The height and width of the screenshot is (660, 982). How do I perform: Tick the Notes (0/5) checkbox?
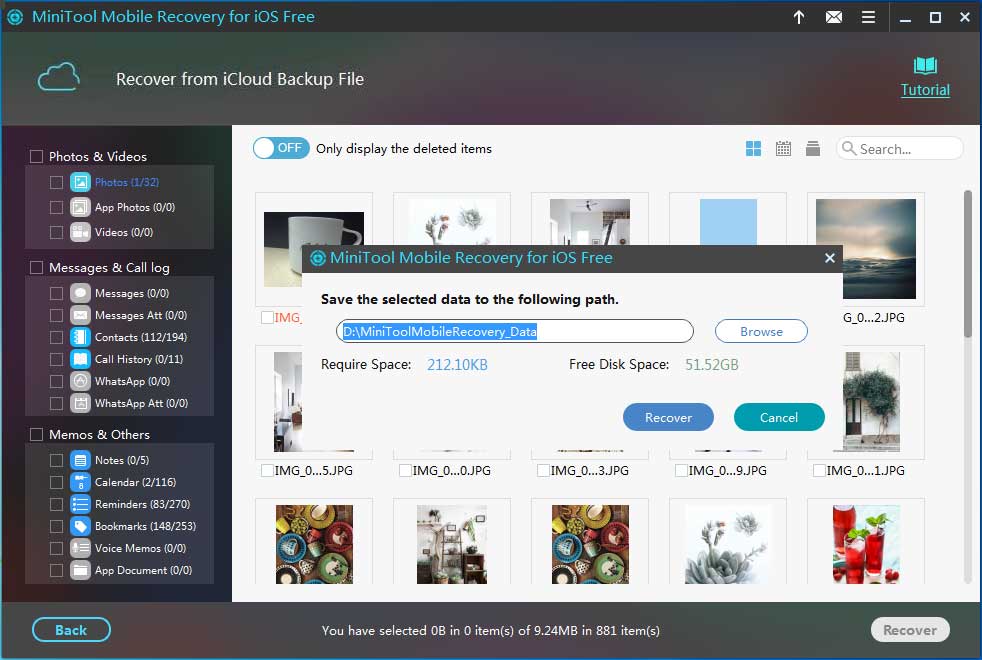56,460
